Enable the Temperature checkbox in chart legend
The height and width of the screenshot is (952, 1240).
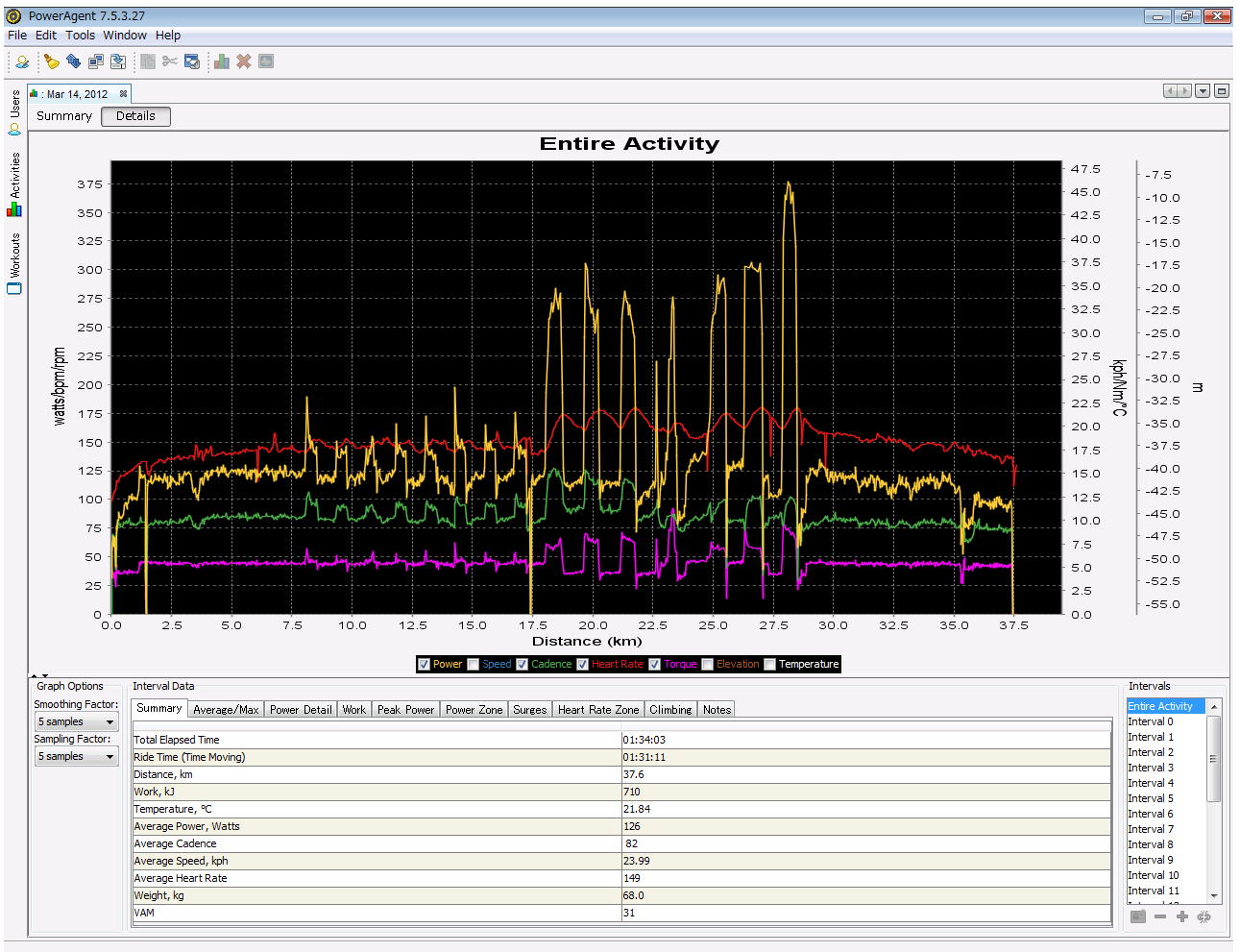769,664
